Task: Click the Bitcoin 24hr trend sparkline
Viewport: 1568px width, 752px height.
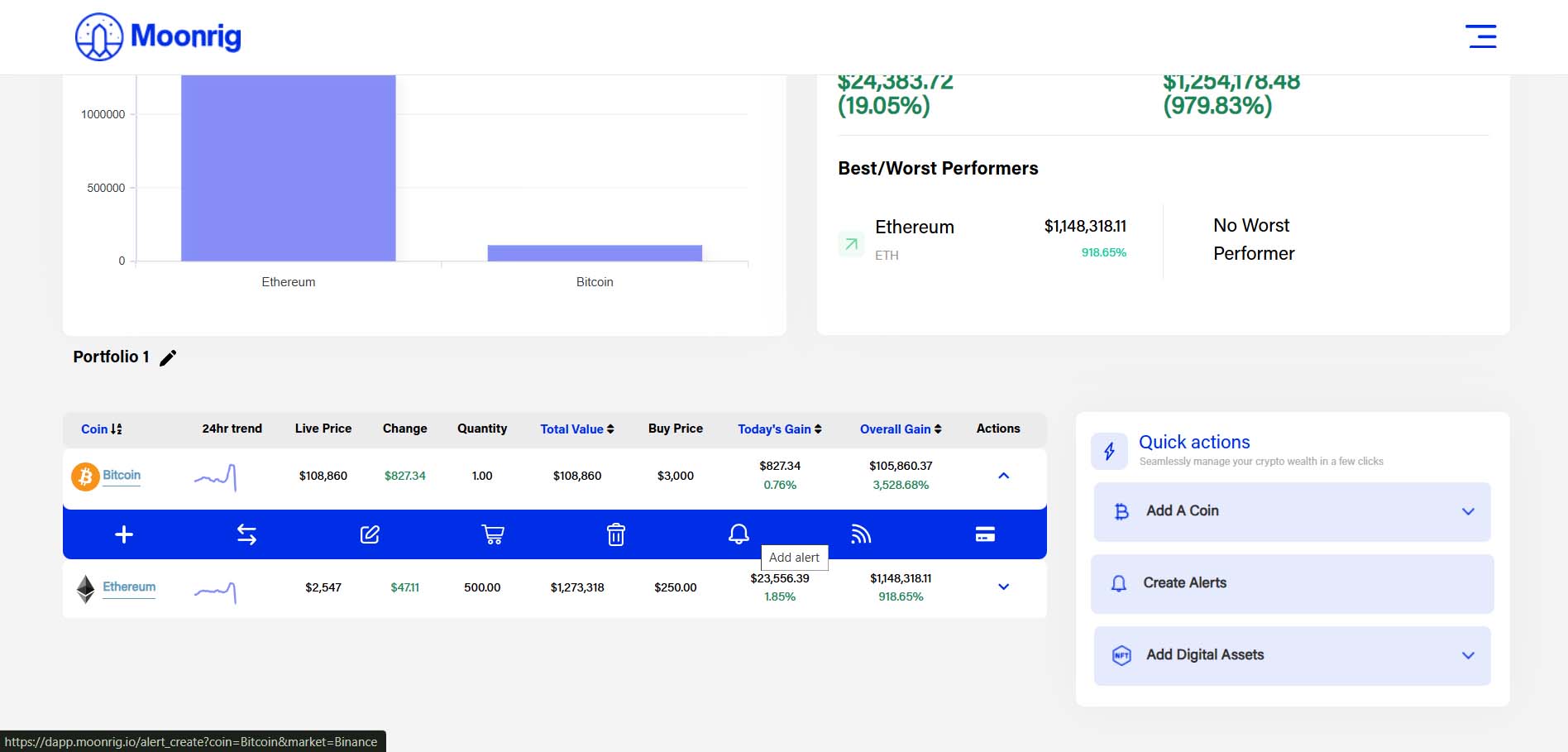Action: click(x=215, y=477)
